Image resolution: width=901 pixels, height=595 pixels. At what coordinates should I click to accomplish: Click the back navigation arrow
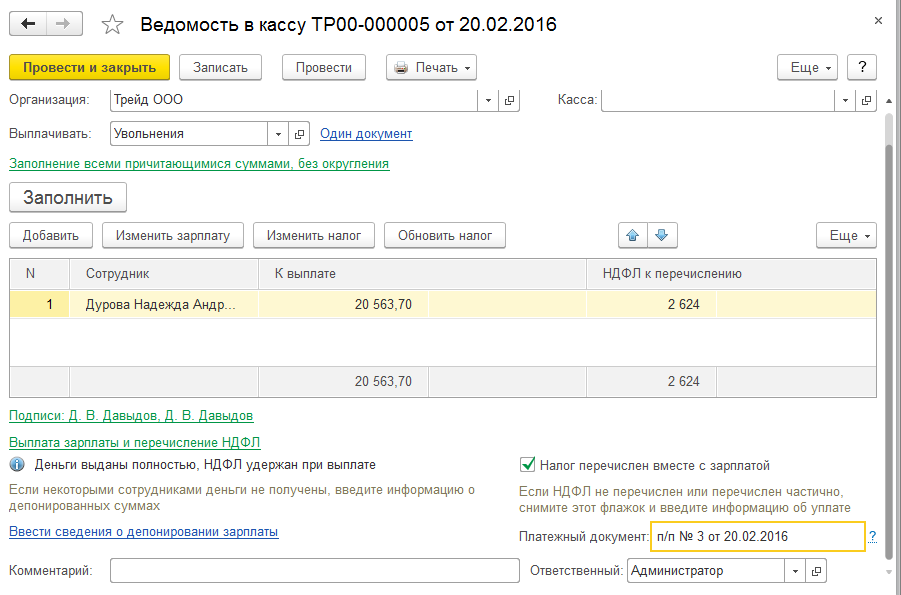(27, 24)
